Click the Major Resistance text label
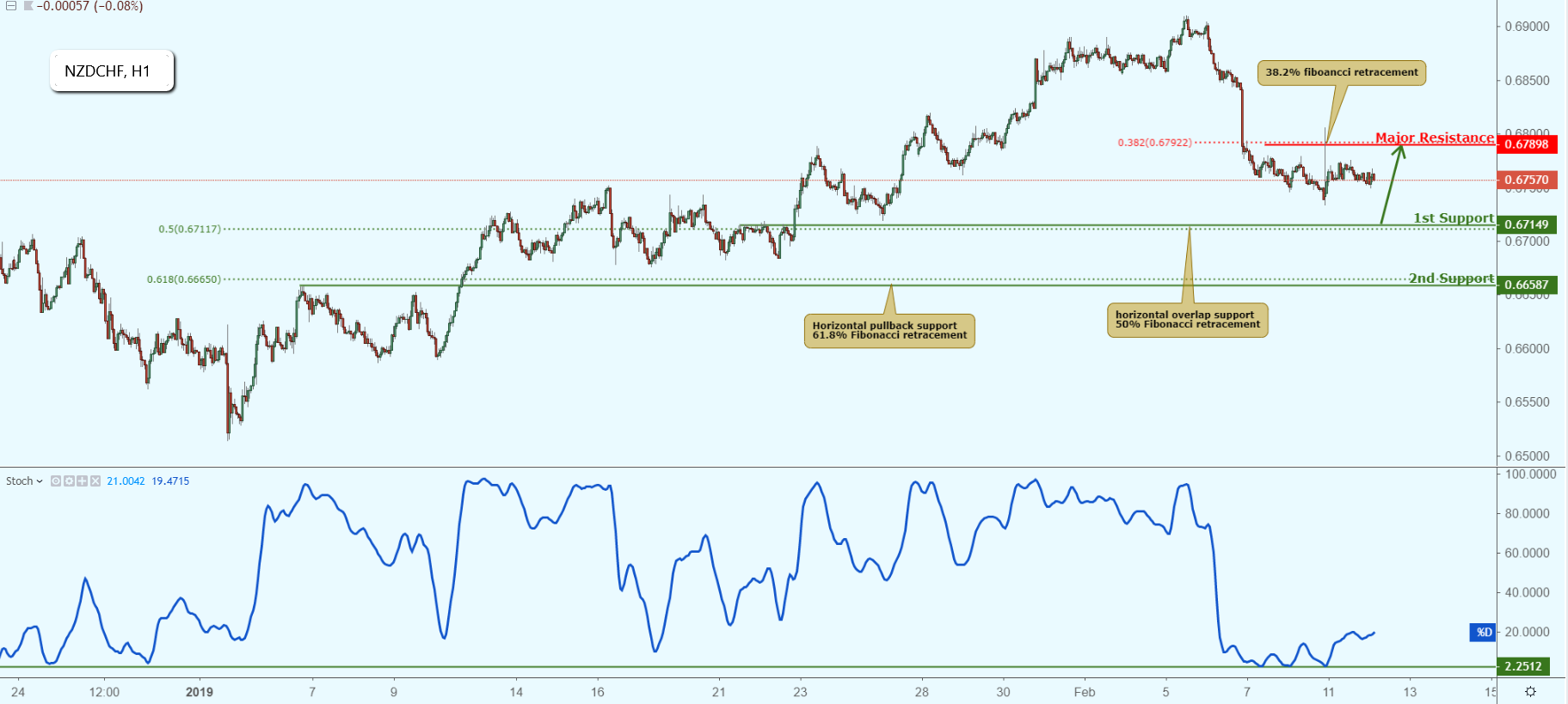The height and width of the screenshot is (704, 1568). [1434, 138]
